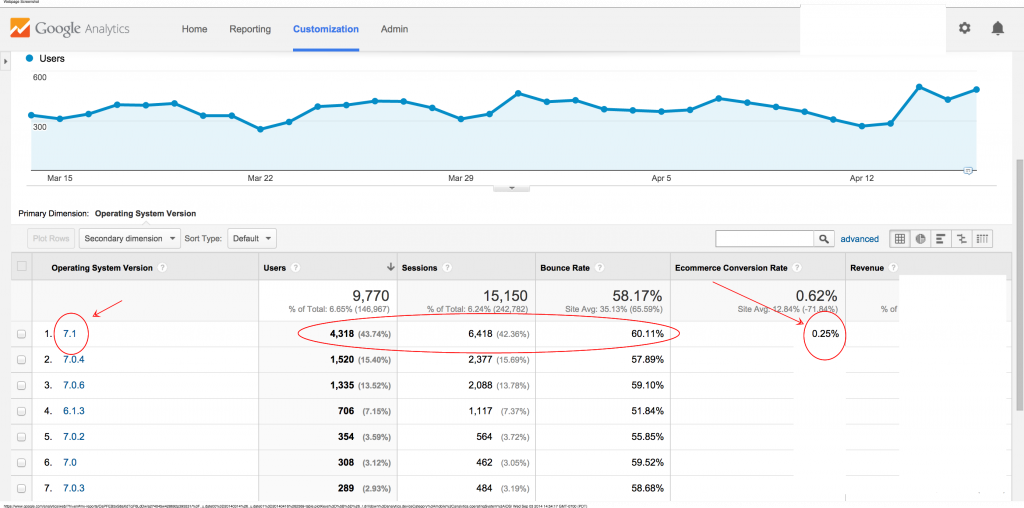Sort by Ecommerce Conversion Rate header
This screenshot has width=1024, height=508.
click(733, 268)
